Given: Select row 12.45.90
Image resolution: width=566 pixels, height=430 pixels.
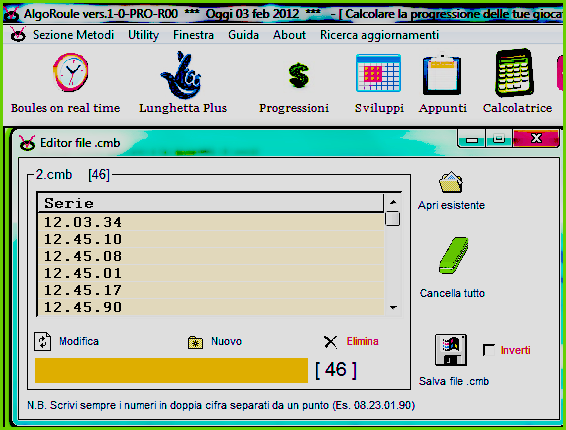Looking at the screenshot, I should (x=211, y=307).
